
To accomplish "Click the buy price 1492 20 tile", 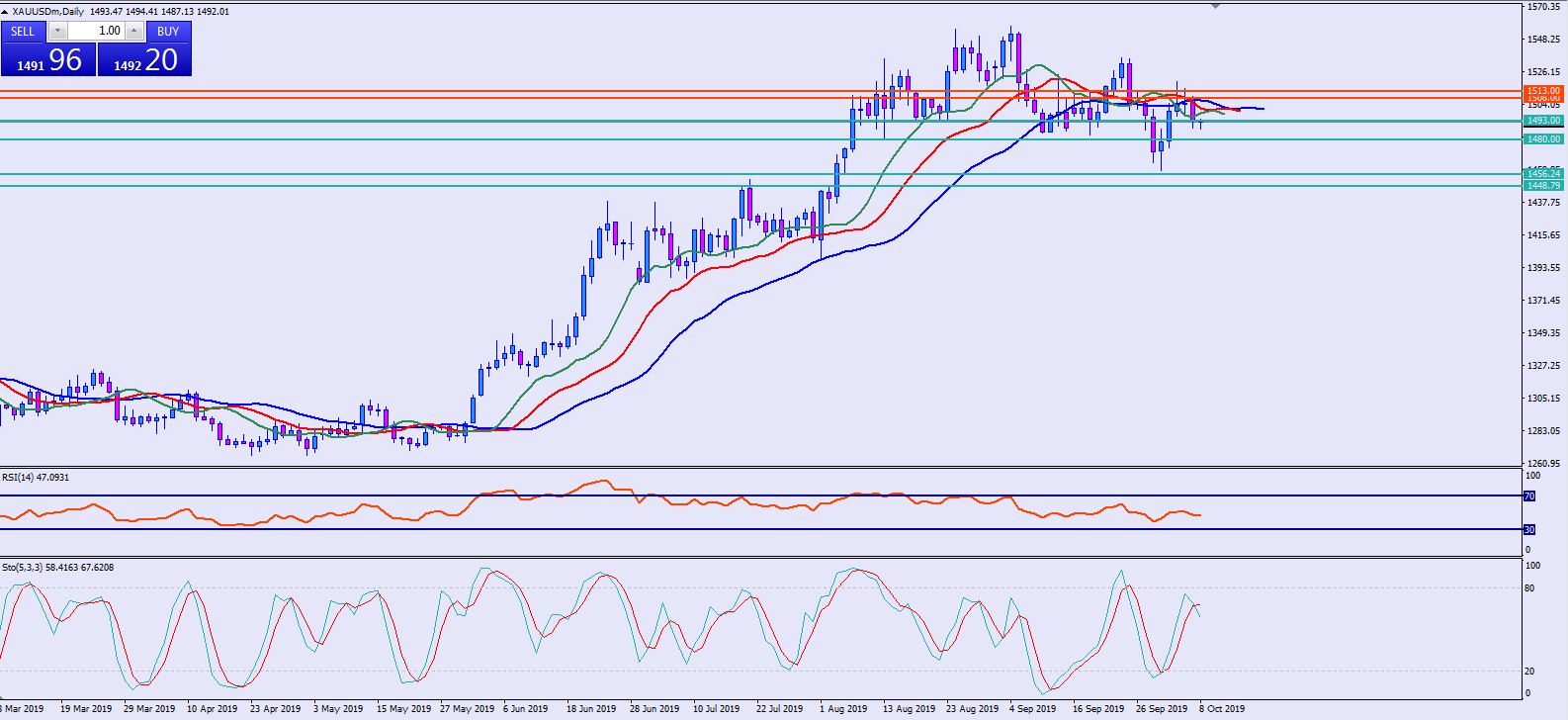I will coord(144,60).
